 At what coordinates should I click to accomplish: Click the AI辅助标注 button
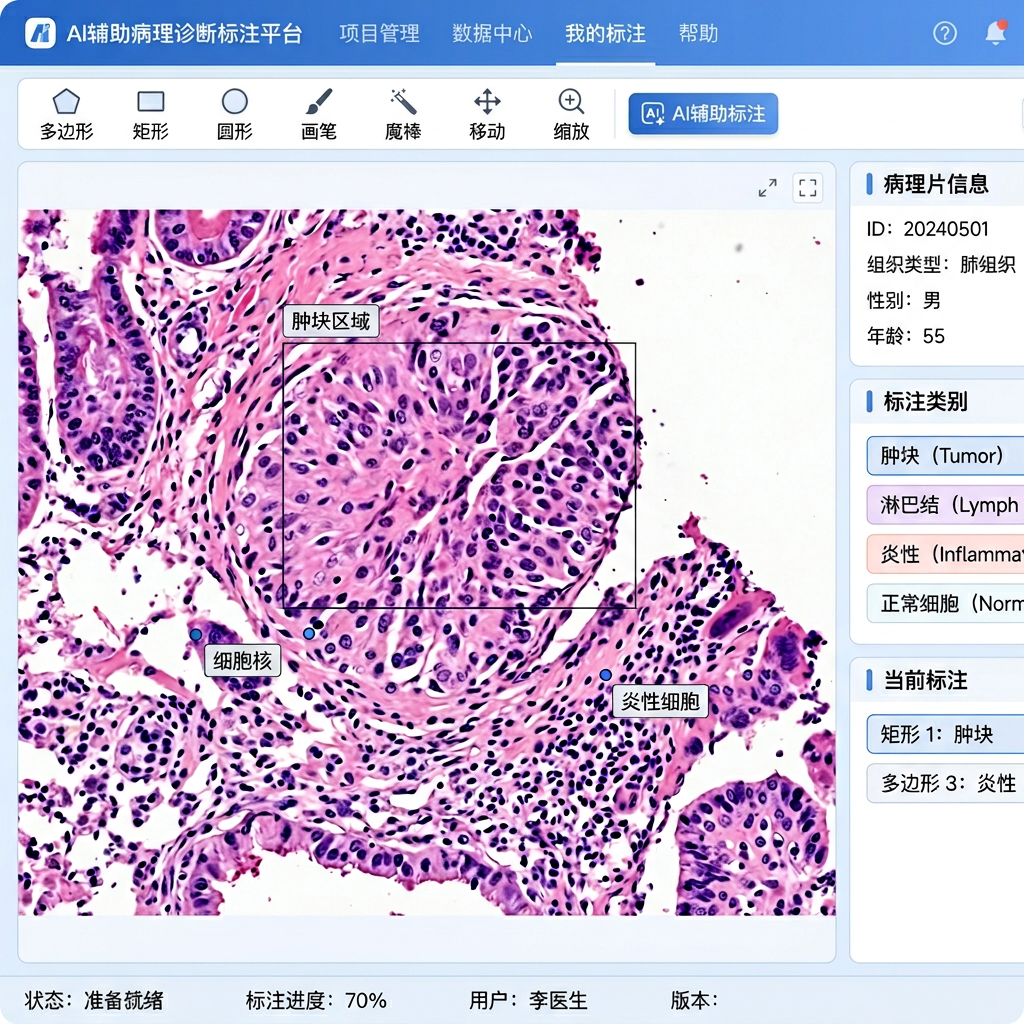click(x=703, y=113)
